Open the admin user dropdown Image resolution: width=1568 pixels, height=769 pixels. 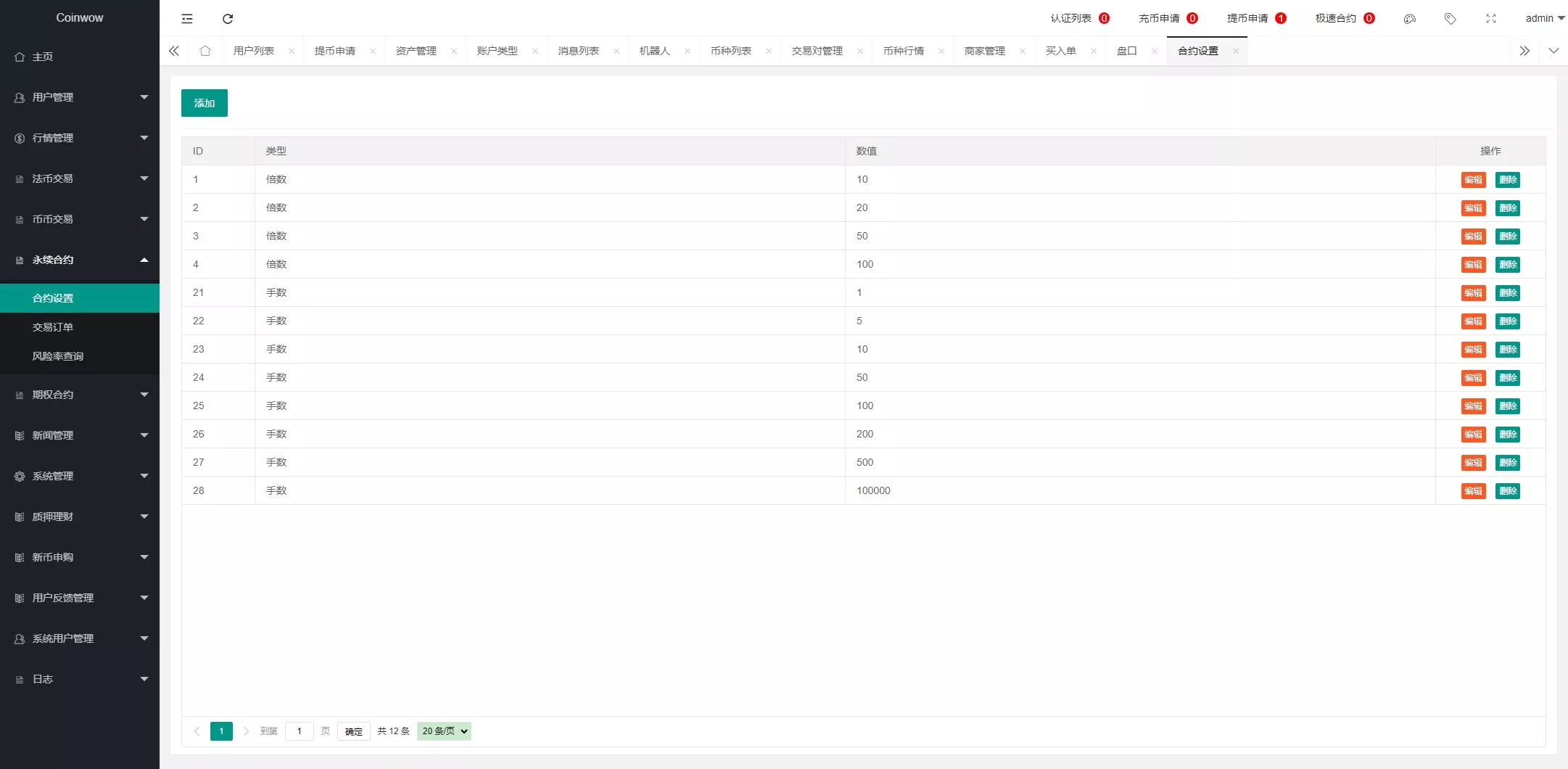(1544, 19)
